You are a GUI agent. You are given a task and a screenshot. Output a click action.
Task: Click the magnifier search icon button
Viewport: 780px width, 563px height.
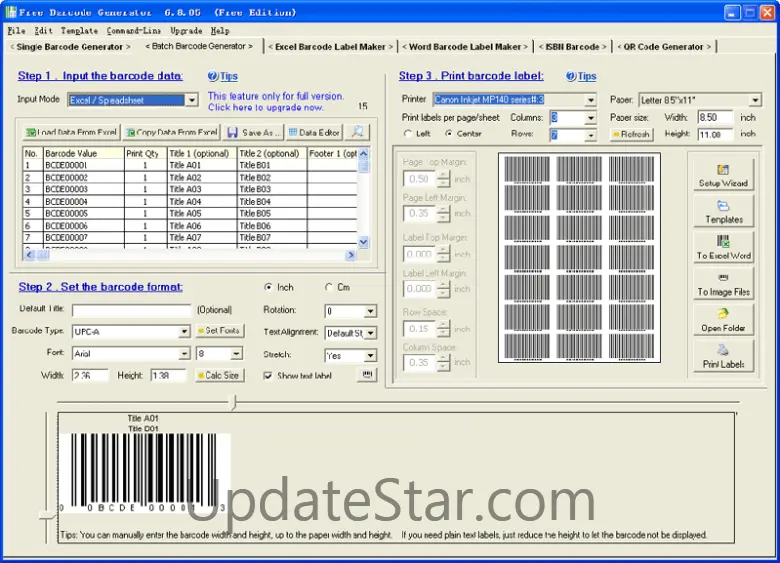(358, 132)
